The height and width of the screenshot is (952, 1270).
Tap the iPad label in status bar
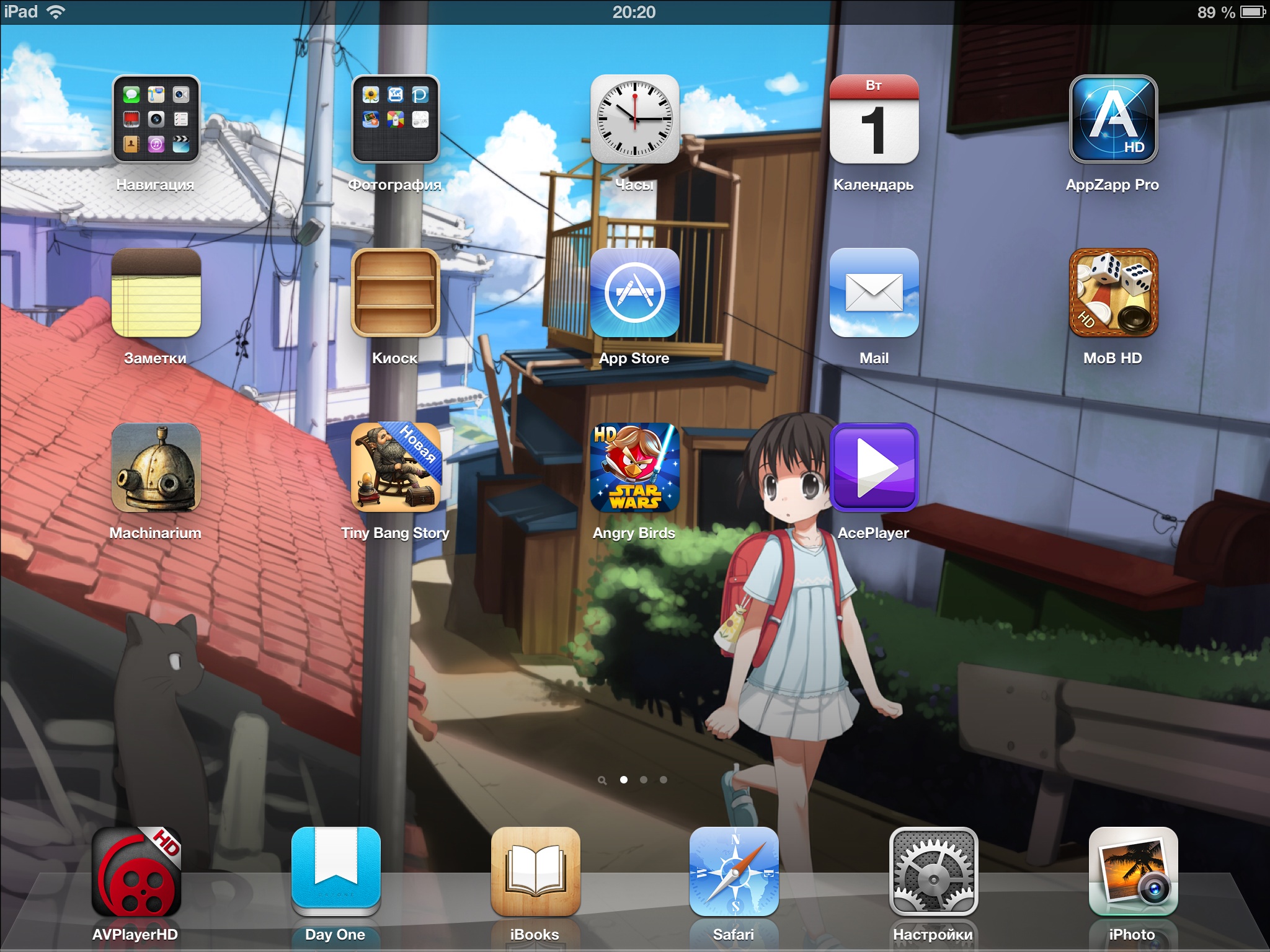tap(21, 12)
